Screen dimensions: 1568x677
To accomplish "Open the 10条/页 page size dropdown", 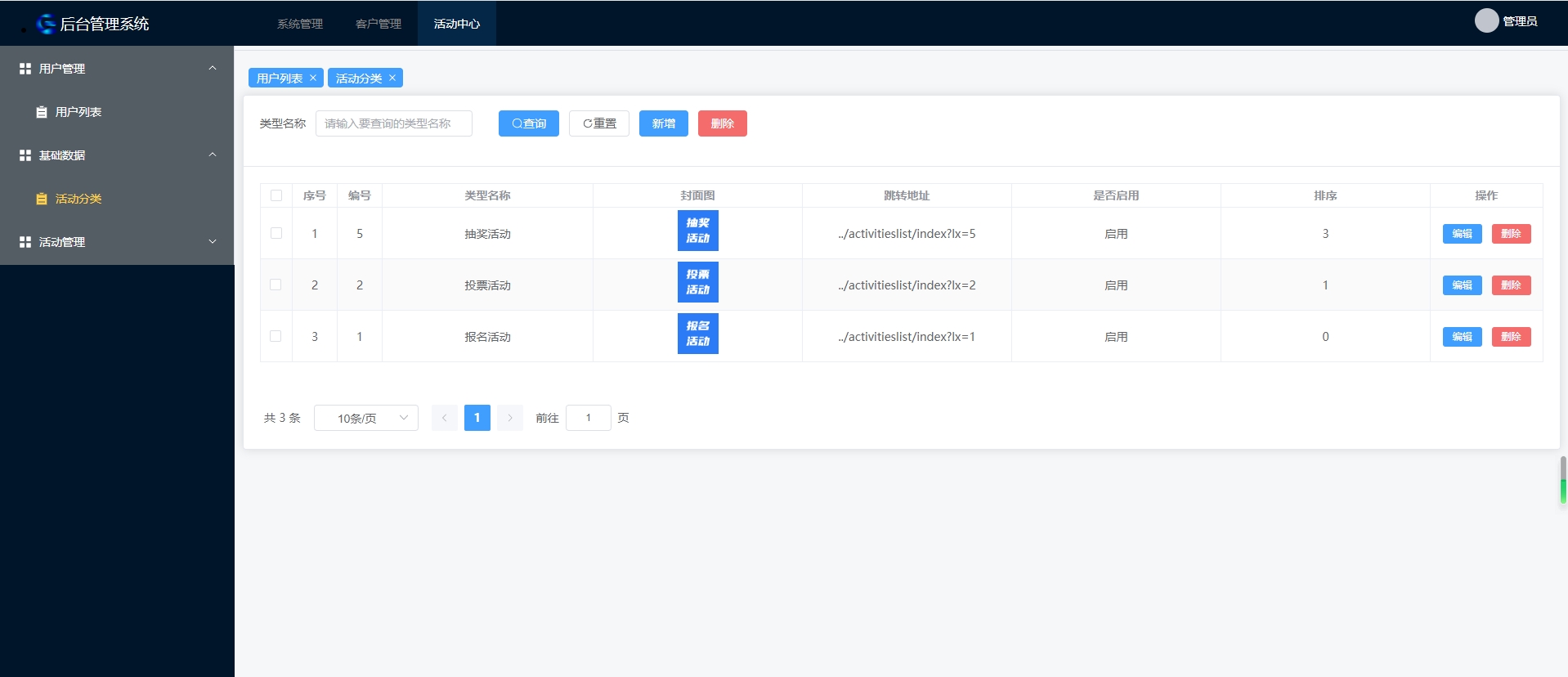I will point(366,418).
